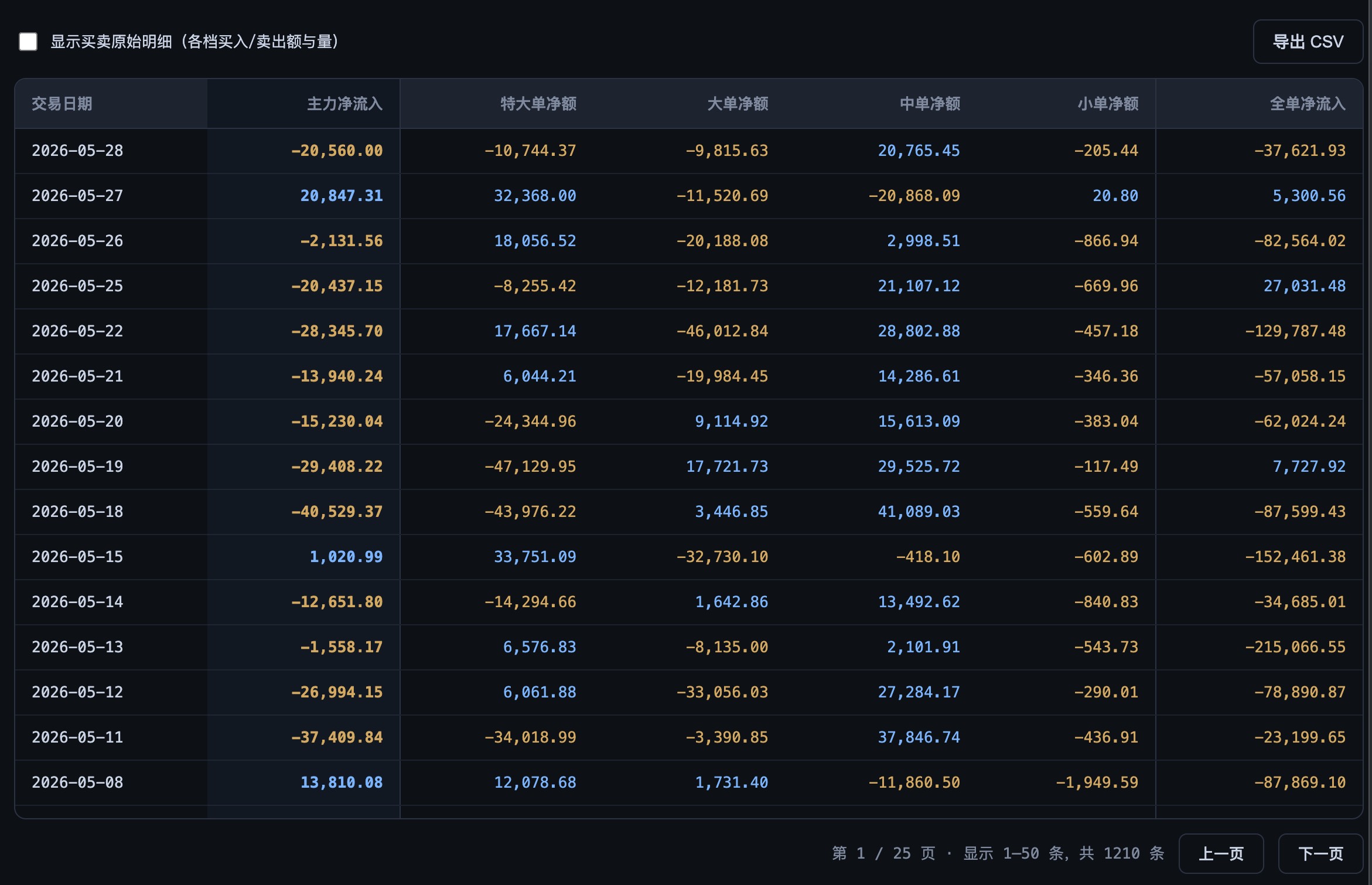Image resolution: width=1372 pixels, height=885 pixels.
Task: Go to previous page with 上一页
Action: pos(1221,853)
